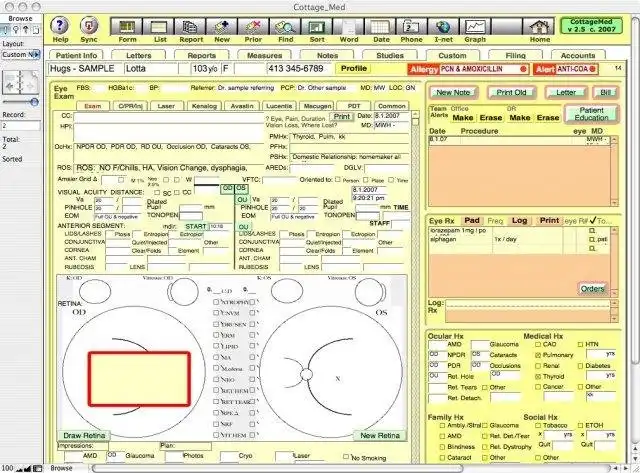Viewport: 640px width, 473px height.
Task: Click the CC input field
Action: click(x=169, y=117)
